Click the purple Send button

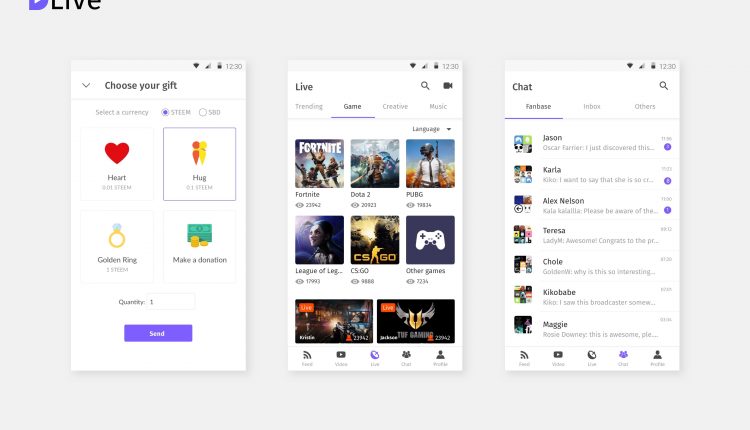[158, 333]
